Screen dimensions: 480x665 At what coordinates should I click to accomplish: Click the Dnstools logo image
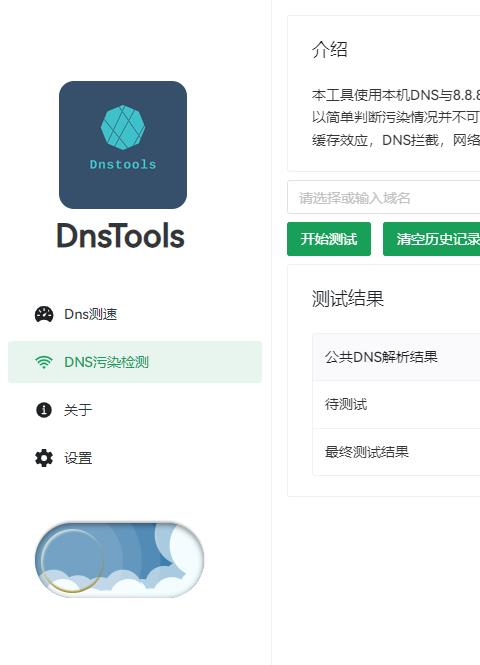pos(123,145)
